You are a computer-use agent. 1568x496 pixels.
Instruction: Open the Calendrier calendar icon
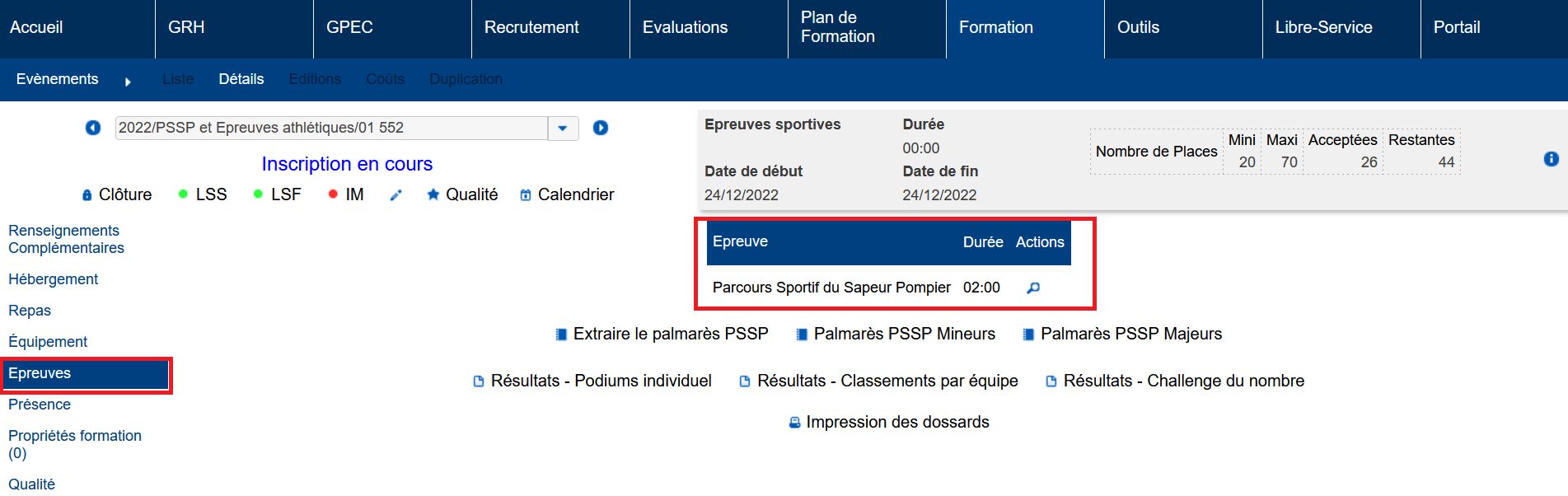pos(526,195)
